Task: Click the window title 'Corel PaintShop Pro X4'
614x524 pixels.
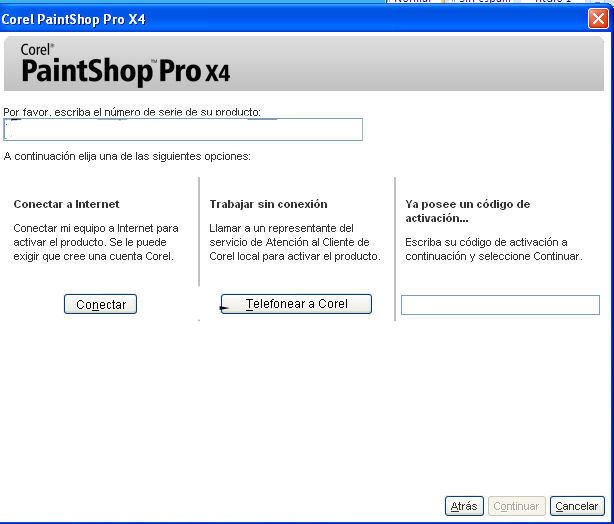Action: click(73, 19)
